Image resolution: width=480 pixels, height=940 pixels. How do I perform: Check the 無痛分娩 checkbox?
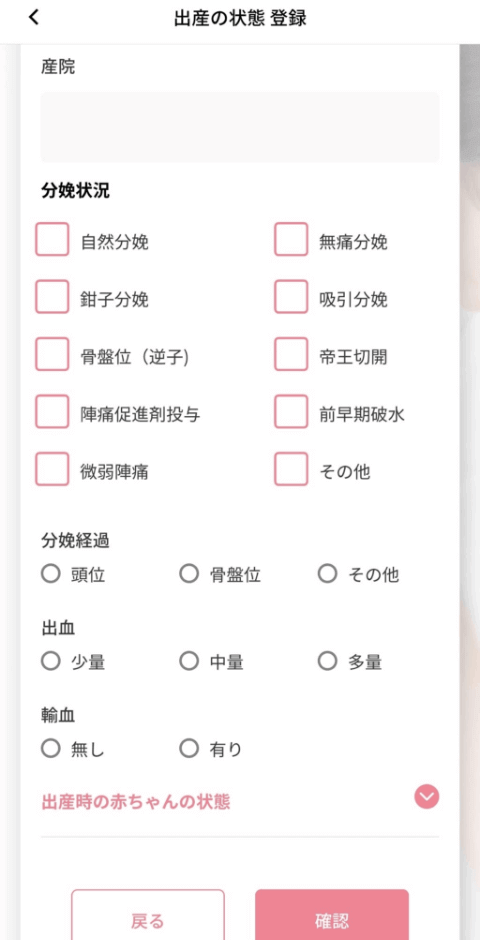point(291,239)
